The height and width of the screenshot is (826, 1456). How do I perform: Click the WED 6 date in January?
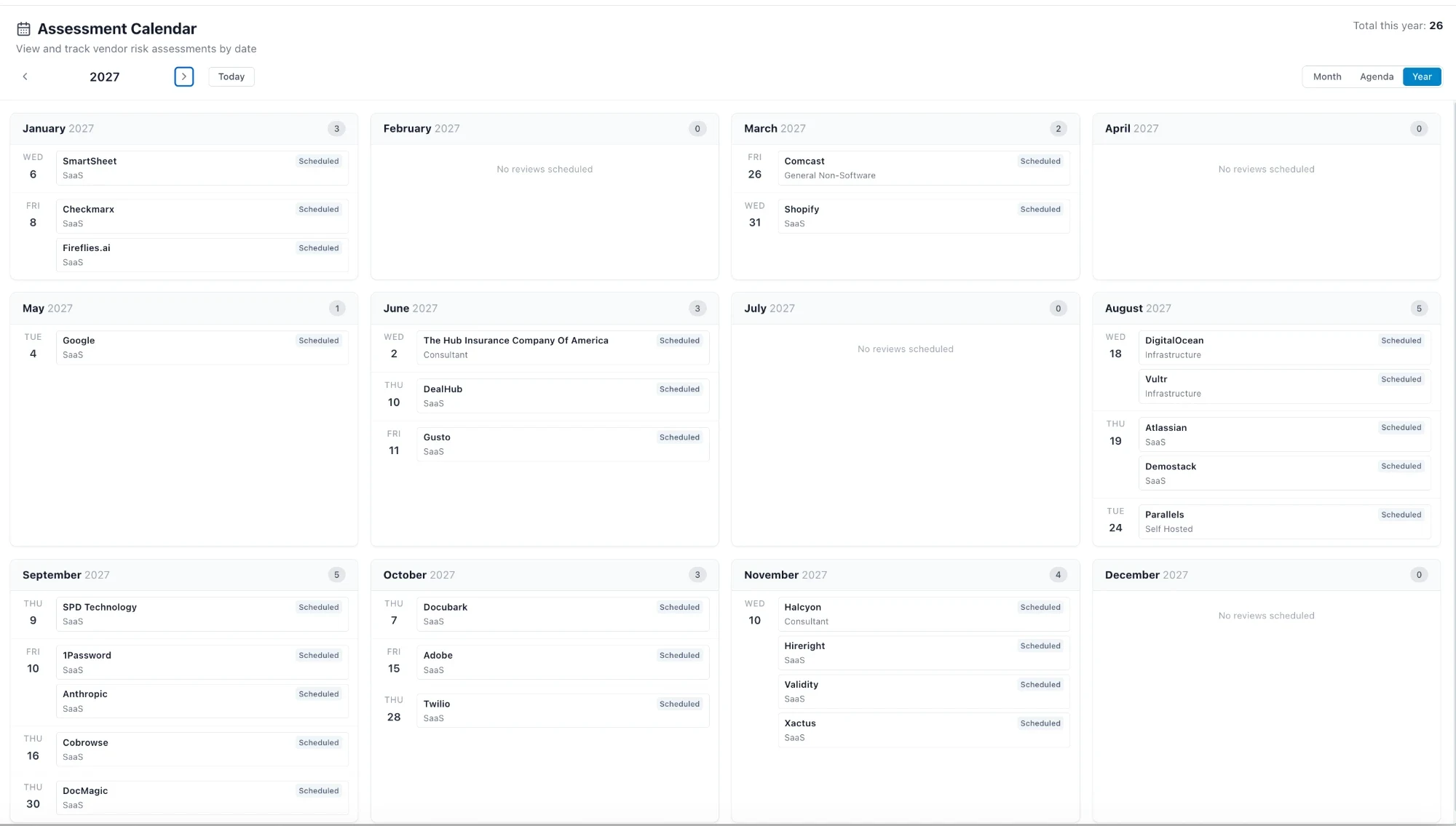pos(33,167)
